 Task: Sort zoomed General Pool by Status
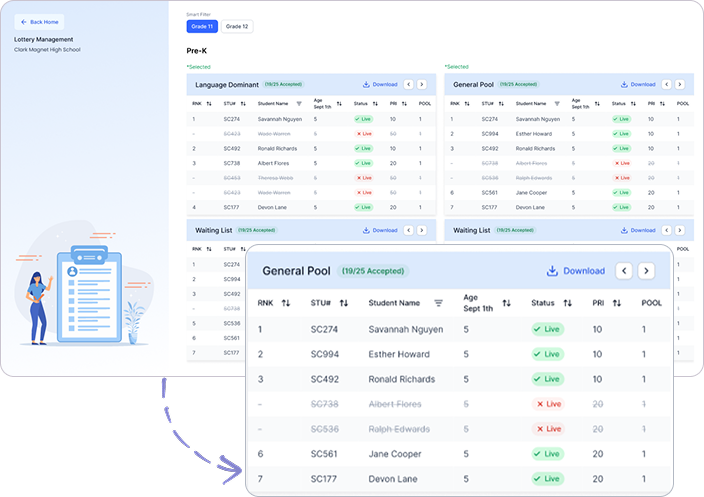coord(567,303)
